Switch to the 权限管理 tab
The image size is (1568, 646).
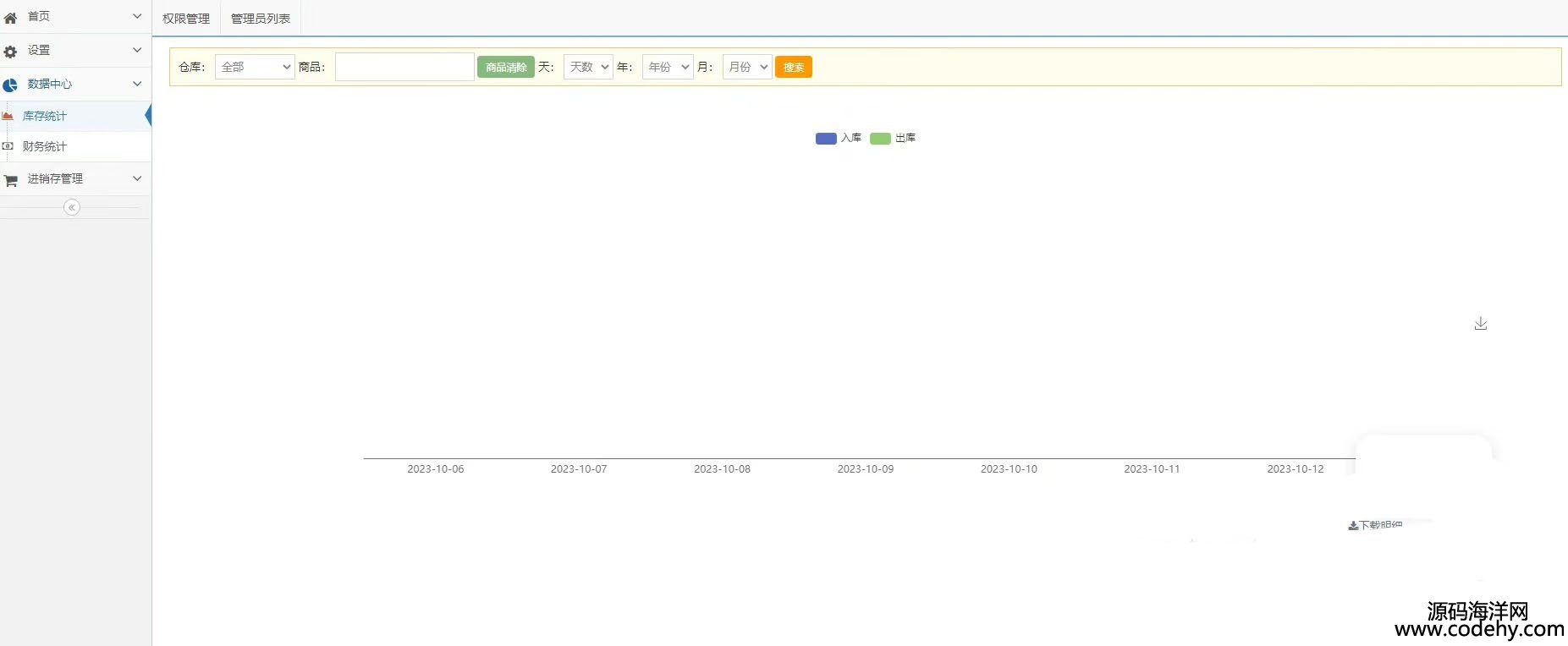click(186, 19)
